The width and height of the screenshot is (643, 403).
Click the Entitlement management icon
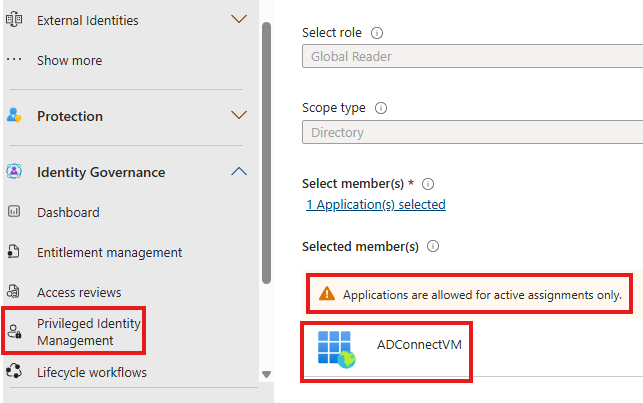14,252
